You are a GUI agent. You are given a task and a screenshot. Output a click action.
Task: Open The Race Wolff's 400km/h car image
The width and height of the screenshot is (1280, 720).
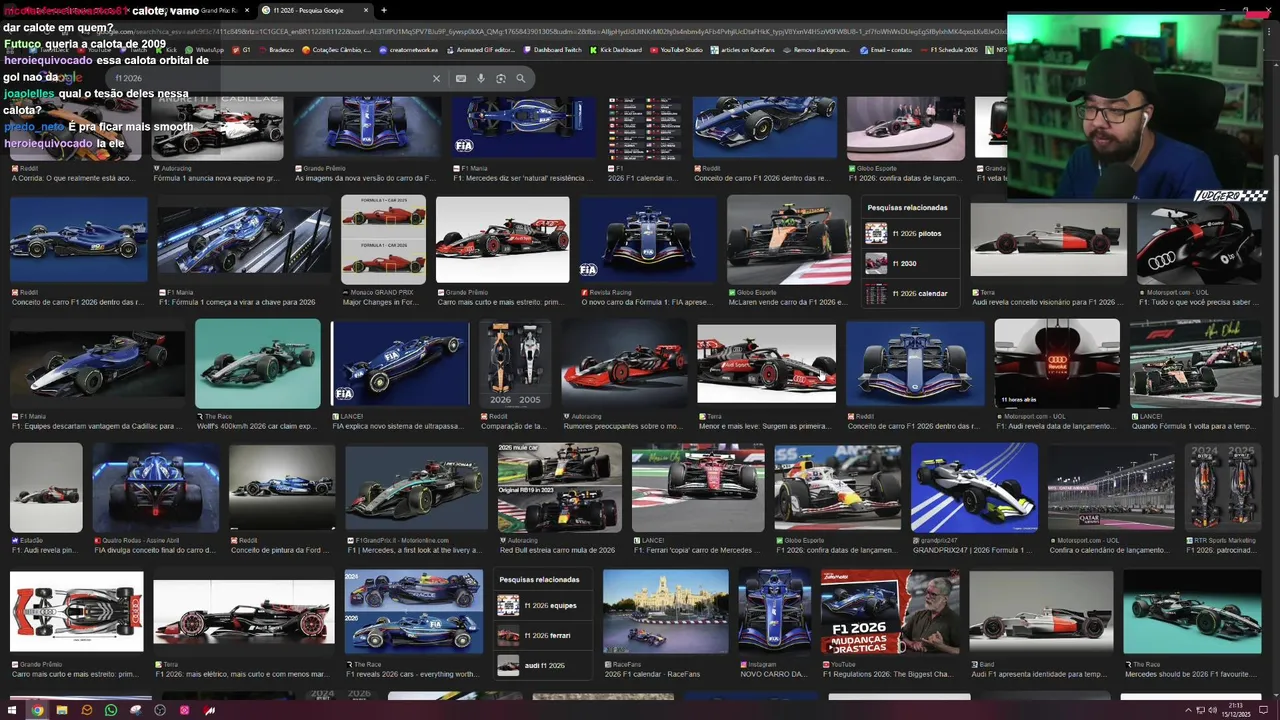(258, 363)
